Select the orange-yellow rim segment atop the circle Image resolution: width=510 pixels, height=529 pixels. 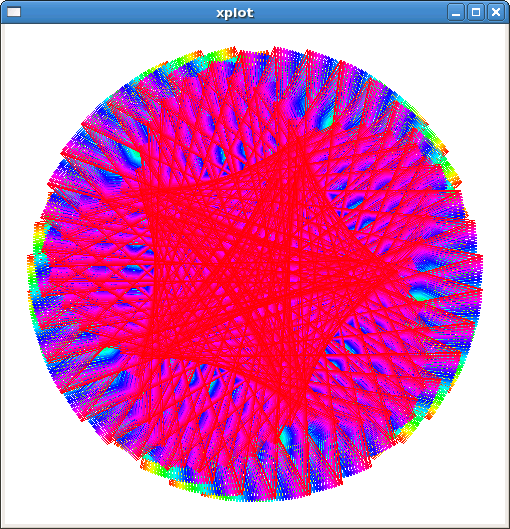click(x=216, y=54)
